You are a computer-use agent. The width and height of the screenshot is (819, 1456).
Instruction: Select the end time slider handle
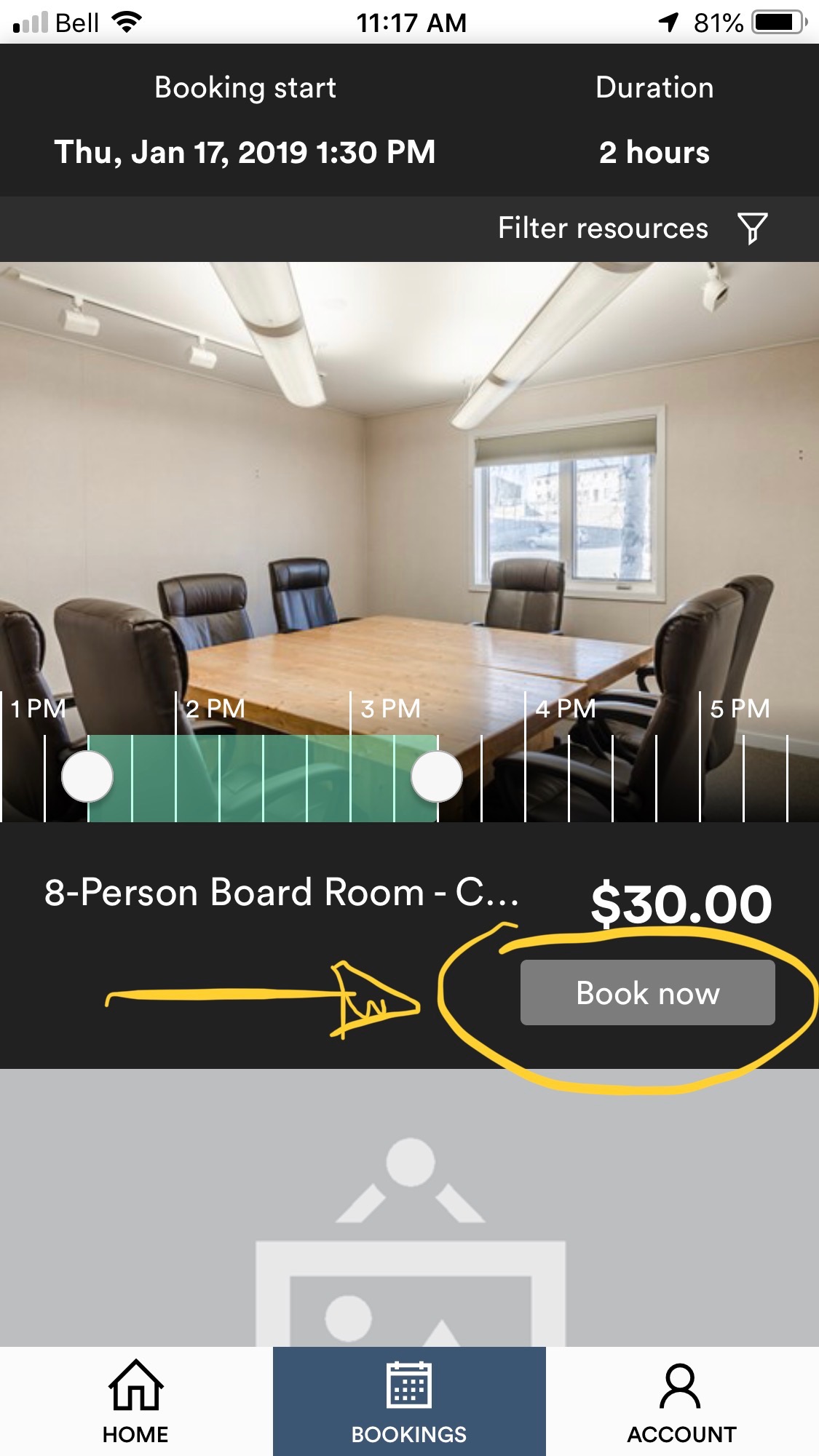click(x=437, y=776)
